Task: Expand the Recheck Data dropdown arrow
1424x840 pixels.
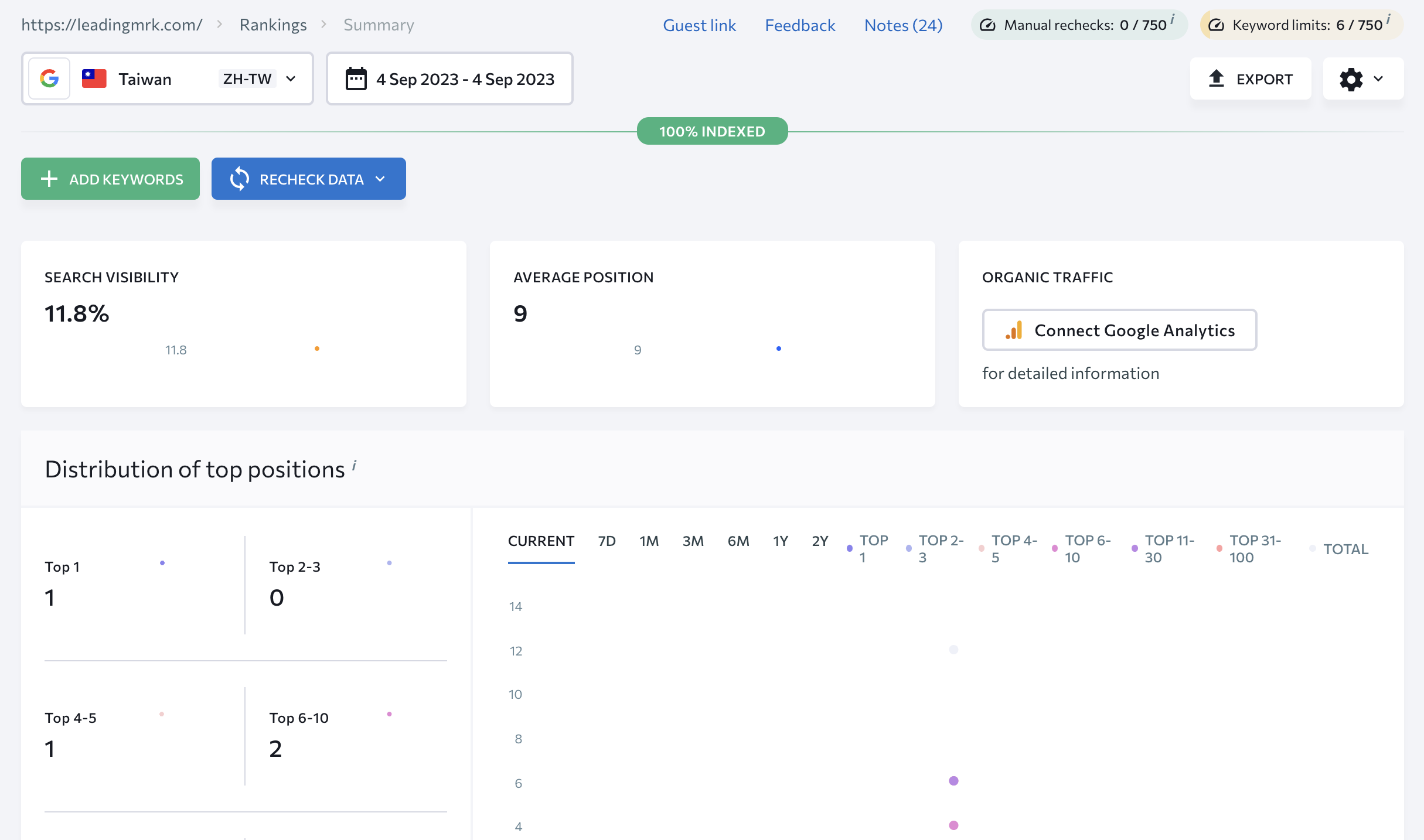Action: pos(380,179)
